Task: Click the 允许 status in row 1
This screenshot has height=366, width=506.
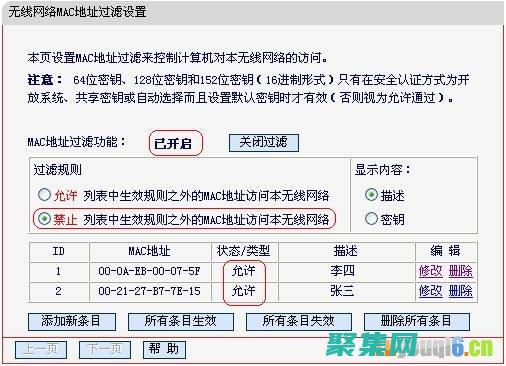Action: coord(244,271)
